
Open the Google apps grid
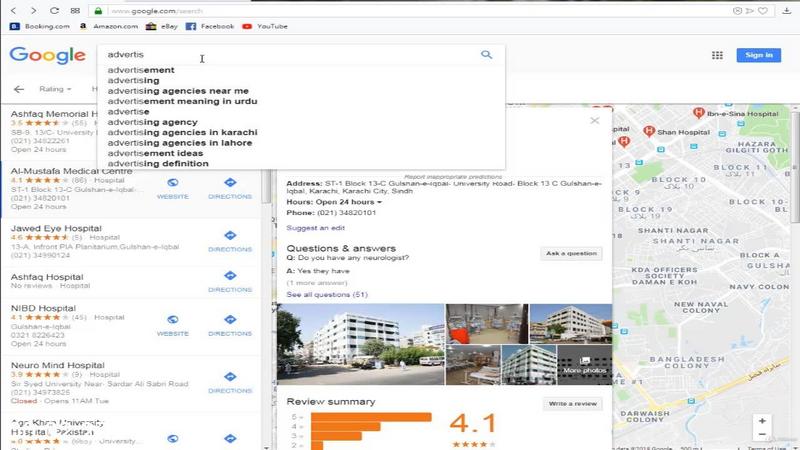(717, 55)
